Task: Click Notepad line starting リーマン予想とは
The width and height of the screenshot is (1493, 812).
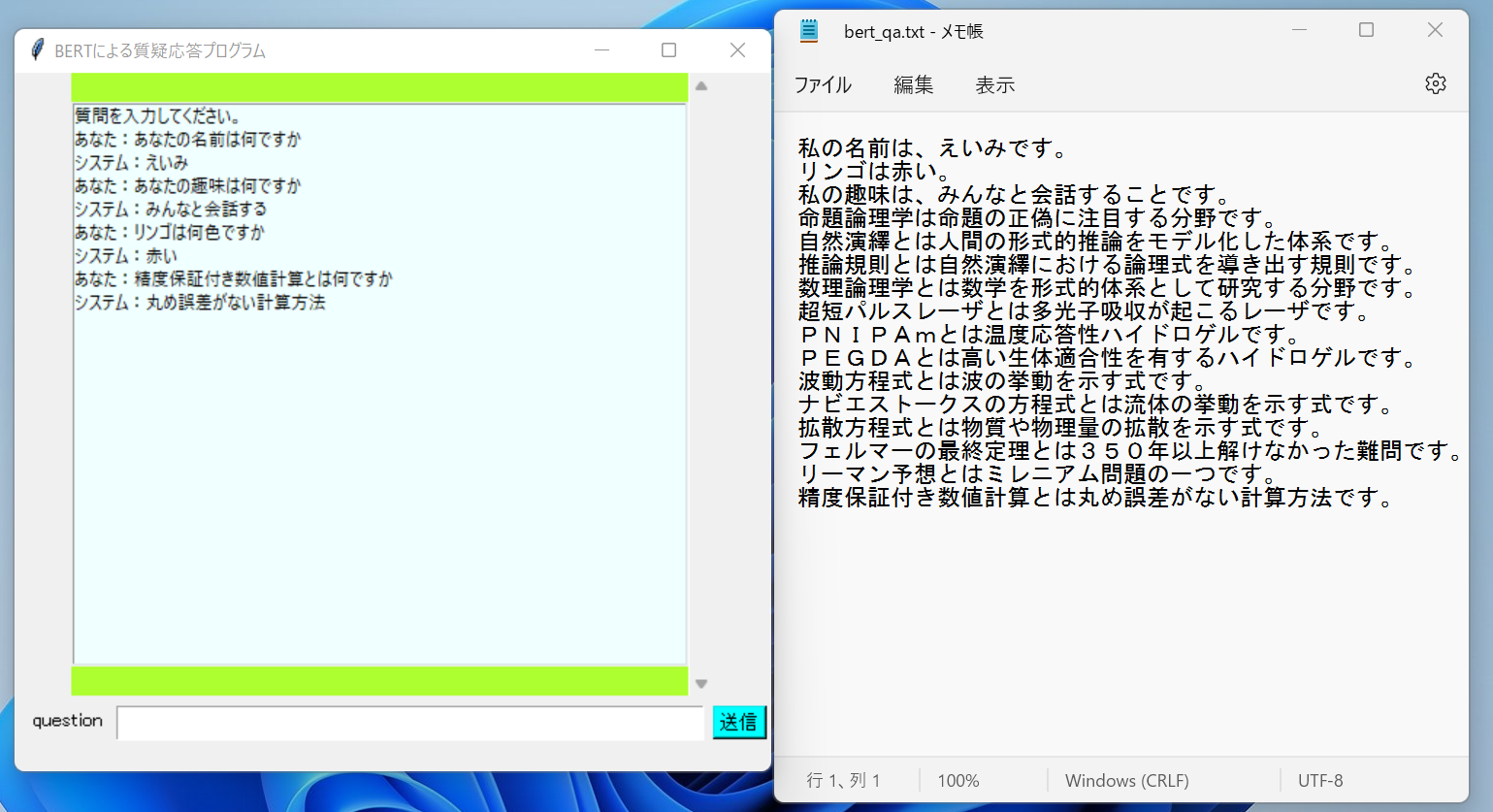Action: [1038, 474]
